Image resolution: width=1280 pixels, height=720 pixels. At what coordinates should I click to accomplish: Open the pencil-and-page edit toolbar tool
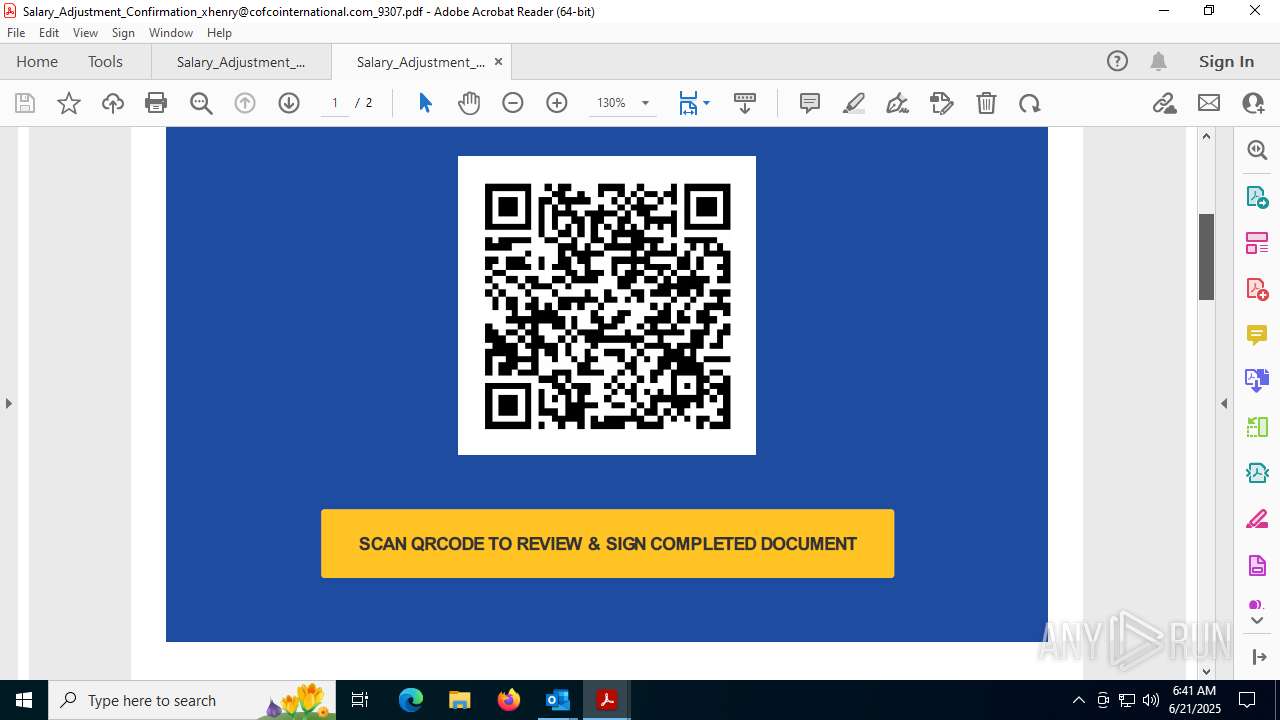(942, 103)
